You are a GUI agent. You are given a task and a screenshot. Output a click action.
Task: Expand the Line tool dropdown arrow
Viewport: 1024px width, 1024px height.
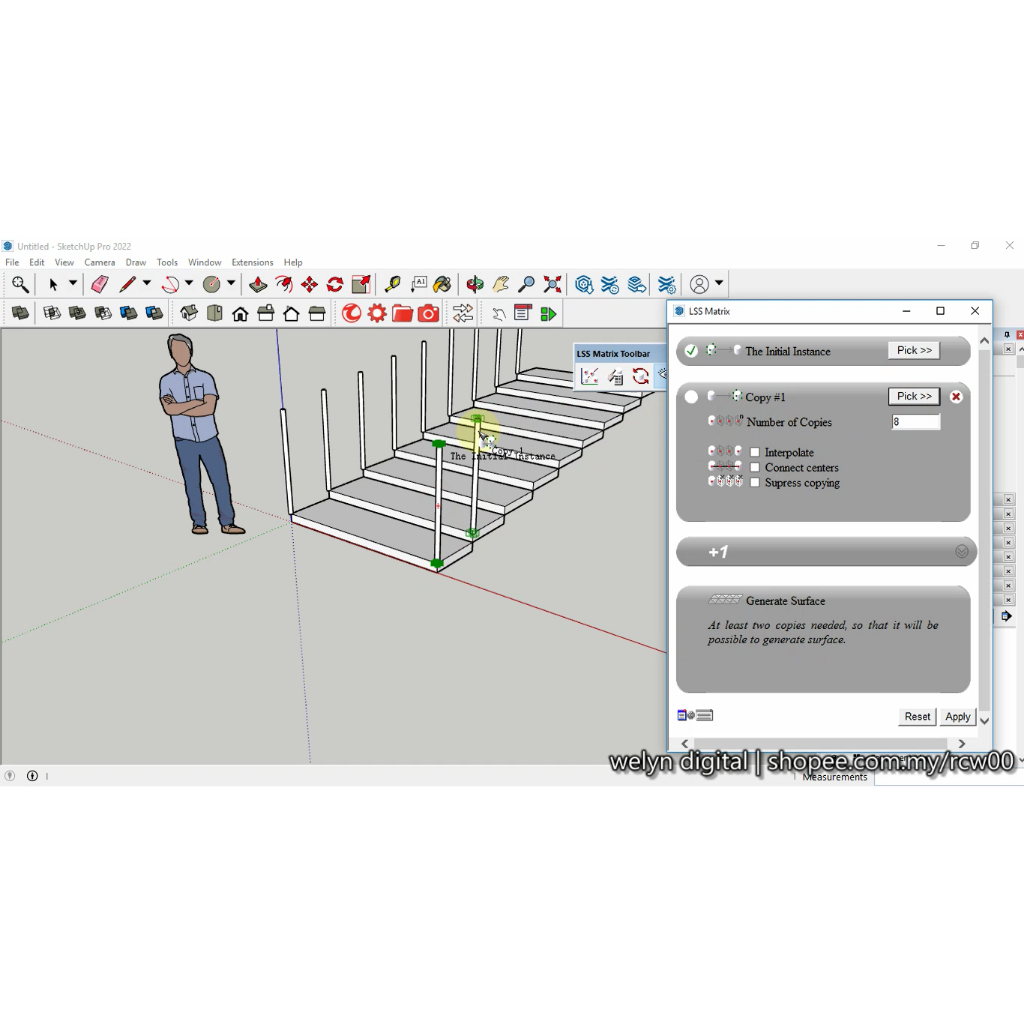(147, 284)
